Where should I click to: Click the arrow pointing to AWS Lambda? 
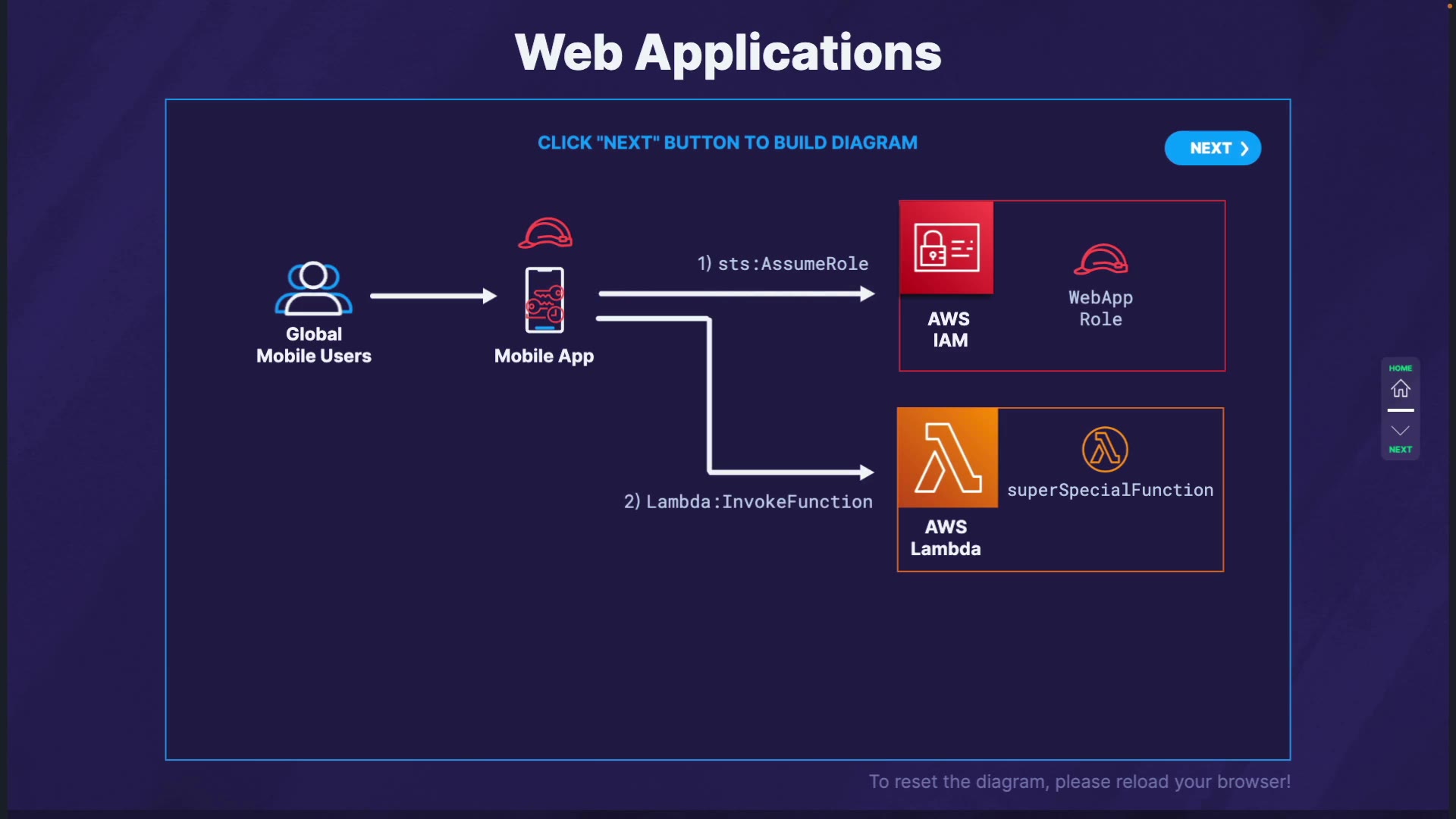(x=789, y=472)
